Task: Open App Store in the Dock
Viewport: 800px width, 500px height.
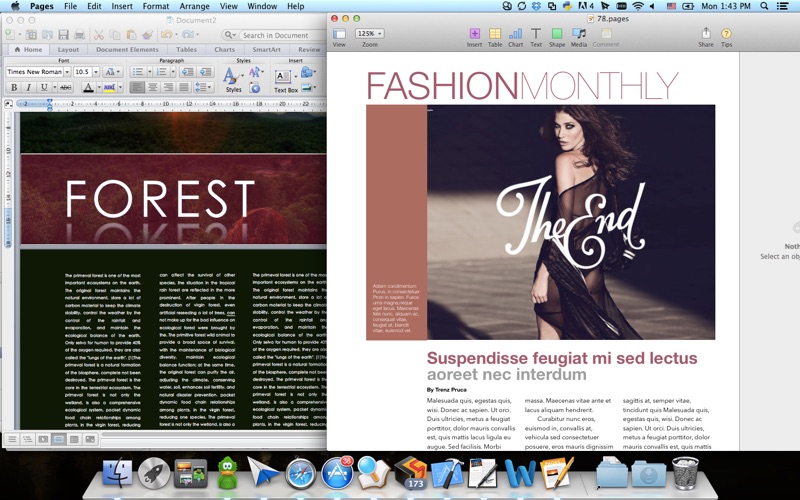Action: [x=337, y=473]
